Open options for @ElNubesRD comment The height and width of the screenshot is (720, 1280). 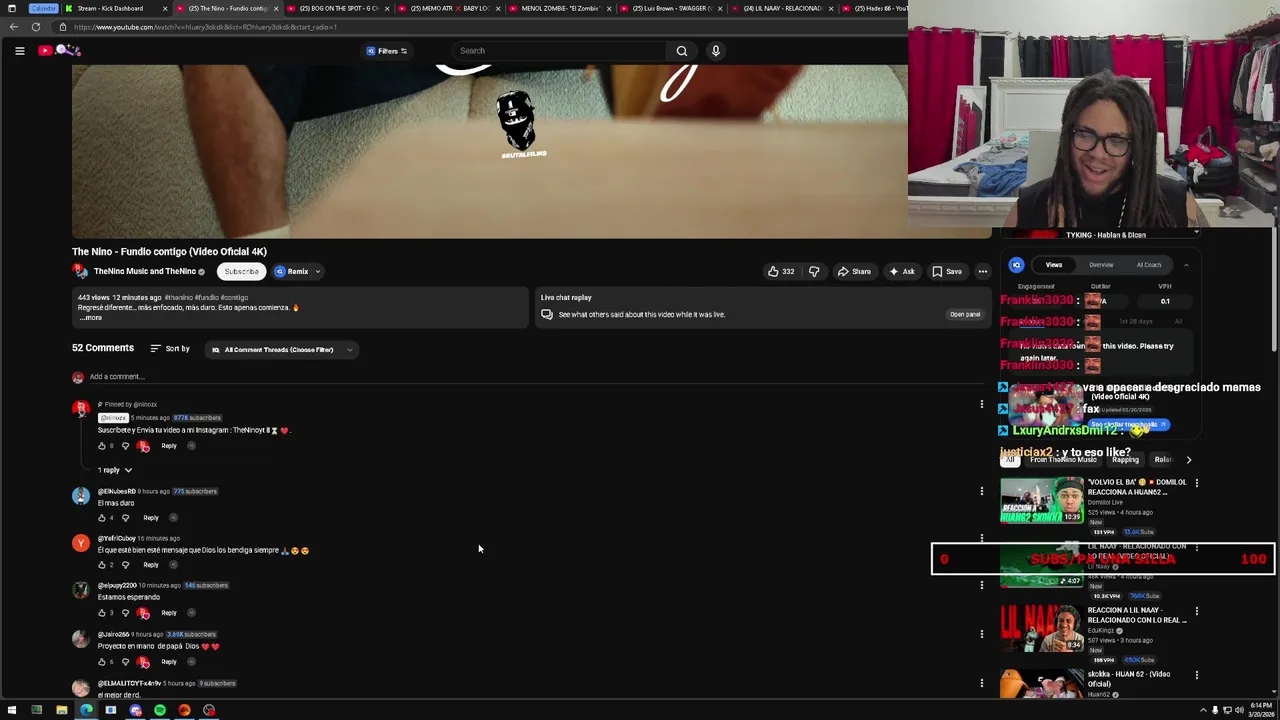[981, 491]
